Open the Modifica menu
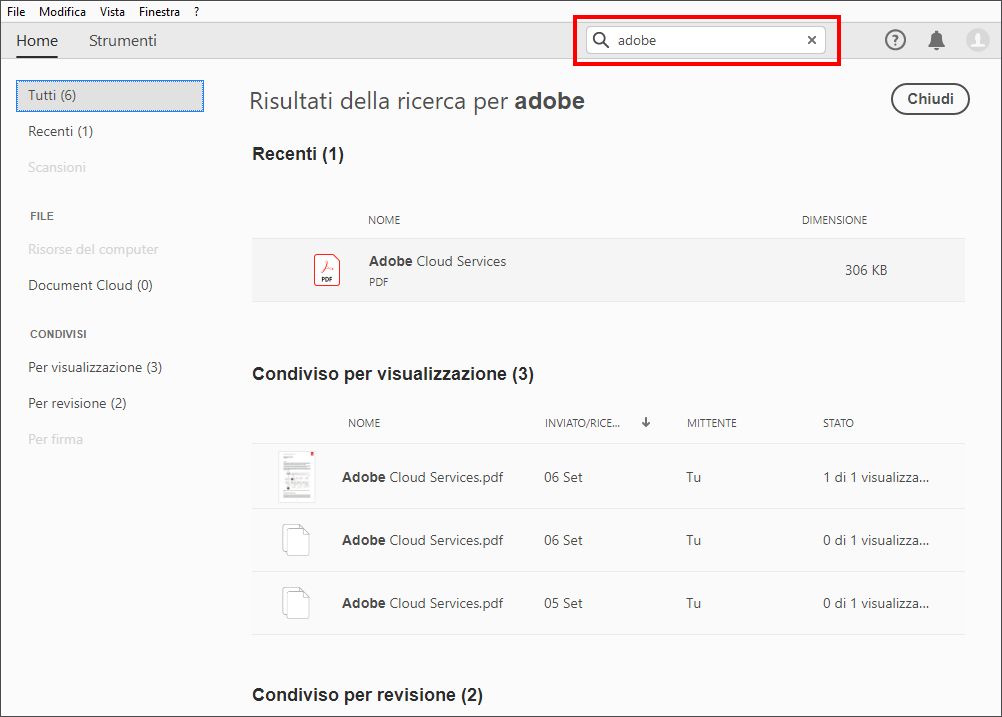Screen dimensions: 1002x717 point(62,12)
